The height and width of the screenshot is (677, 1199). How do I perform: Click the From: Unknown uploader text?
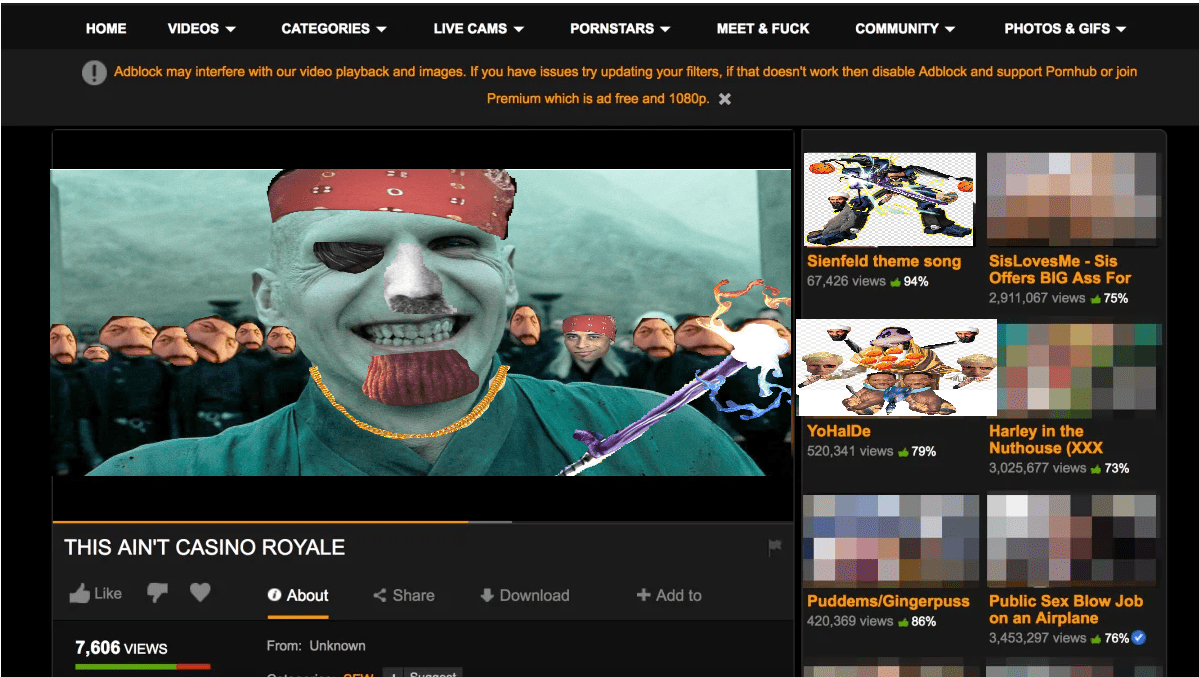(316, 646)
